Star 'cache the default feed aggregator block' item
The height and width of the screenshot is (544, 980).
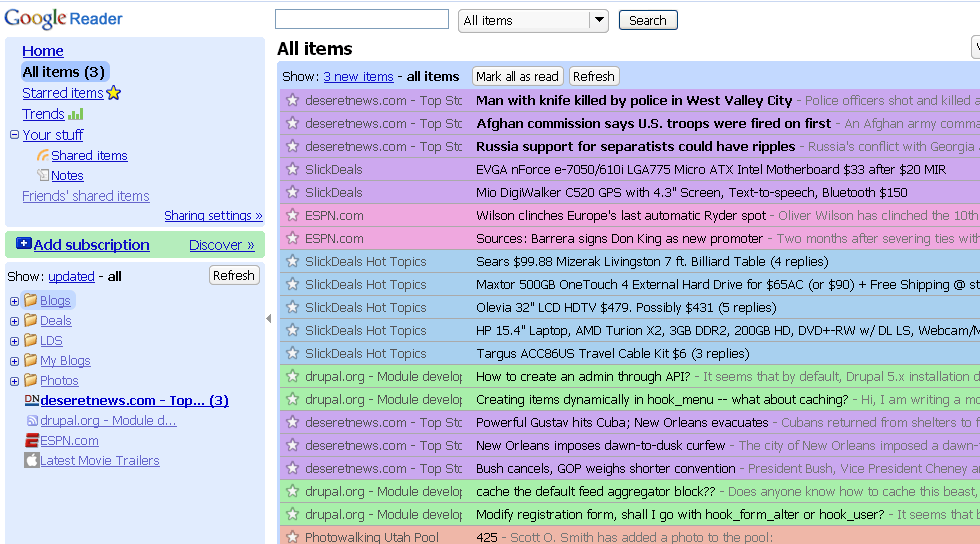tap(292, 491)
